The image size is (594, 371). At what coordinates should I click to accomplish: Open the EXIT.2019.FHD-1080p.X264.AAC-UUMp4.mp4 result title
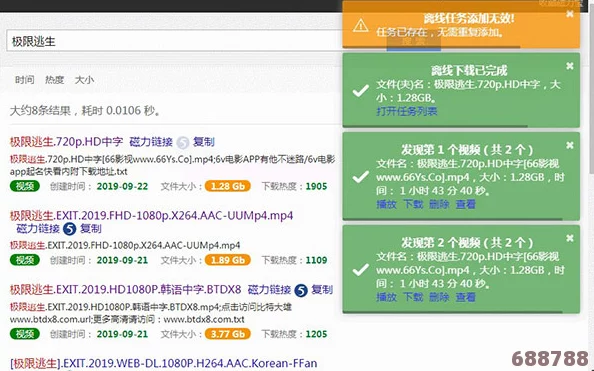tap(152, 216)
